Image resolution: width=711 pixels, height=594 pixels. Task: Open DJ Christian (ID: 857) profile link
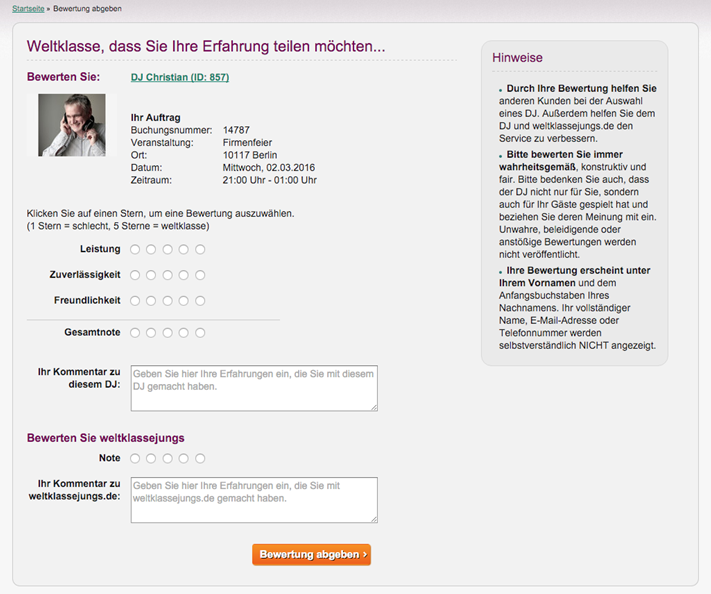180,77
